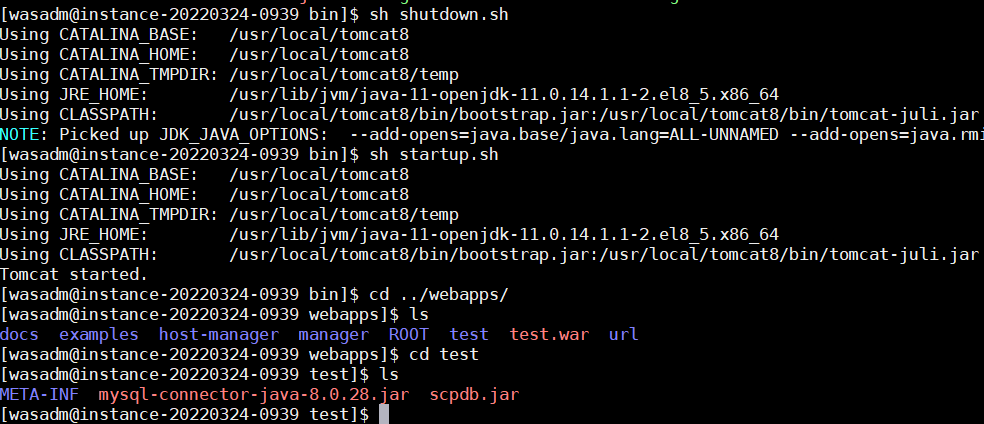Click the 'docs' directory name
The height and width of the screenshot is (424, 984).
point(19,334)
